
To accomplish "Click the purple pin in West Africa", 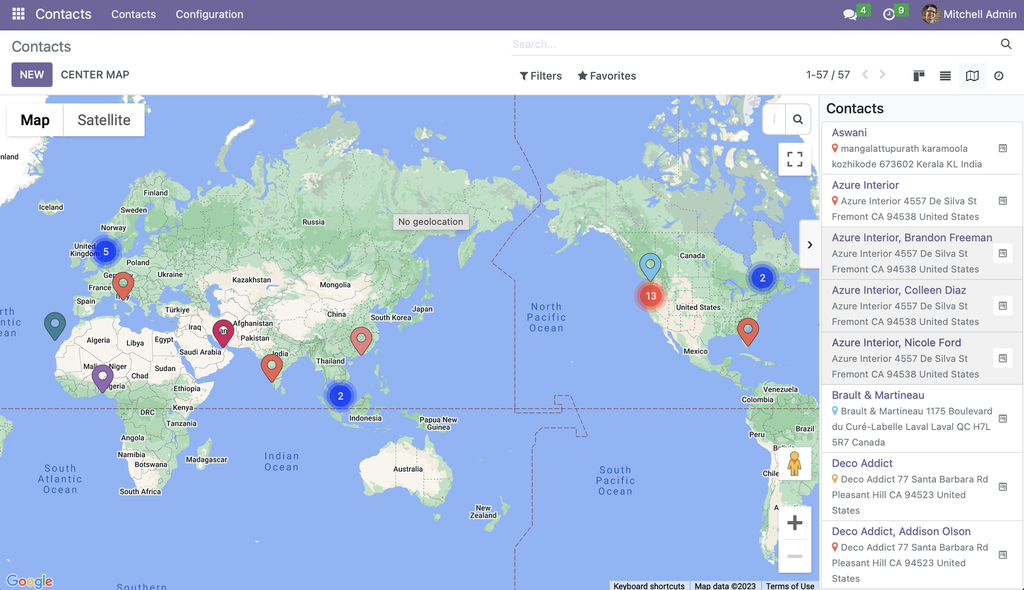I will click(x=102, y=378).
